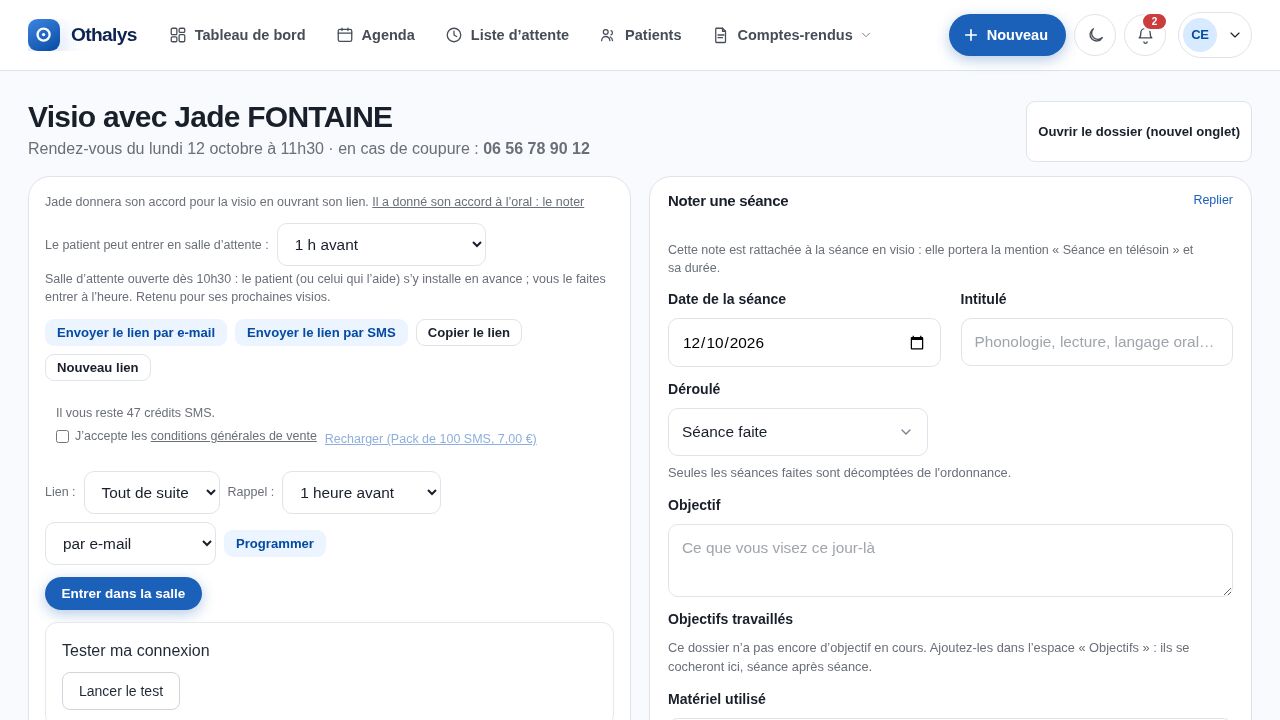The image size is (1280, 720).
Task: Accept the conditions générales de vente checkbox
Action: 62,436
